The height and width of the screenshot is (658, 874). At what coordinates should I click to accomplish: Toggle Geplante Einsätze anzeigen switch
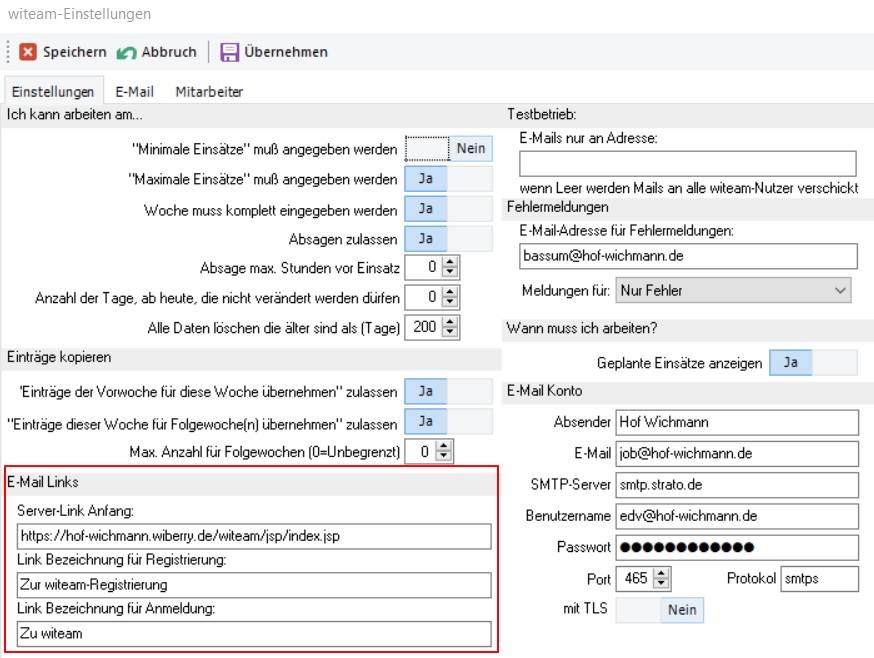pos(812,362)
